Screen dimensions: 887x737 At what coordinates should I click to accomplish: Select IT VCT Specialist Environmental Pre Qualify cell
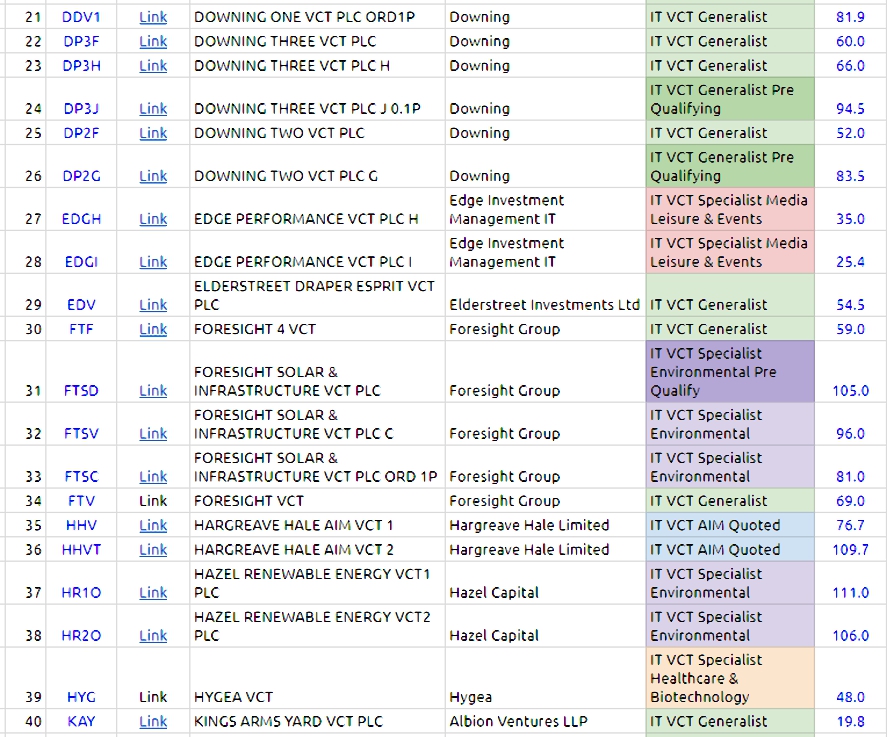point(730,372)
